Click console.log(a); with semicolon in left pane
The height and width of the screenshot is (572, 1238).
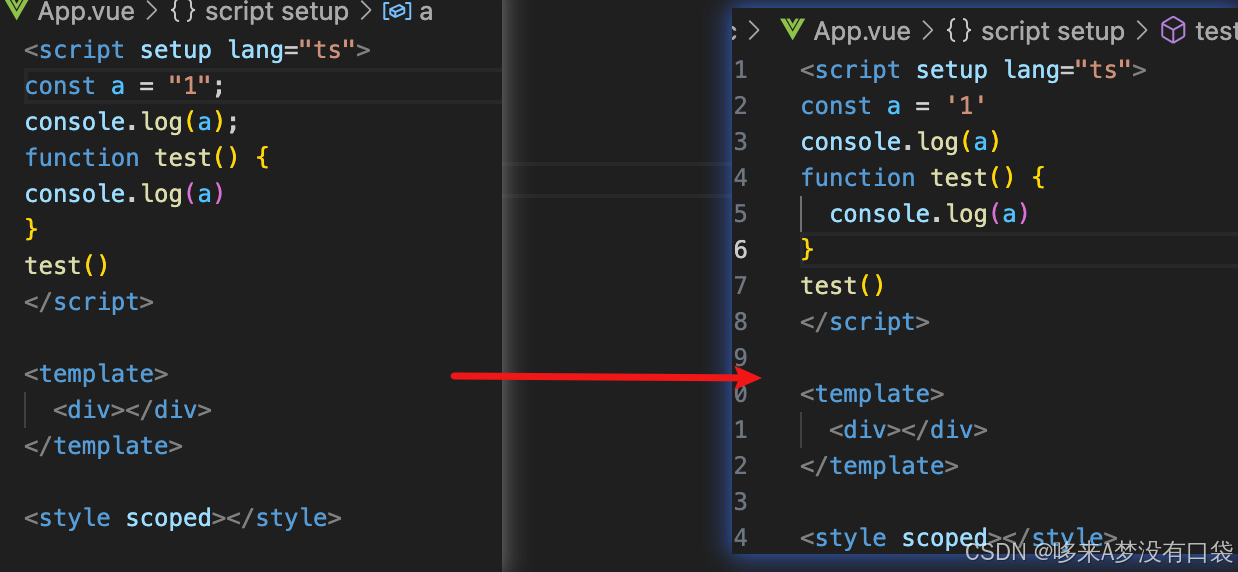[x=132, y=122]
